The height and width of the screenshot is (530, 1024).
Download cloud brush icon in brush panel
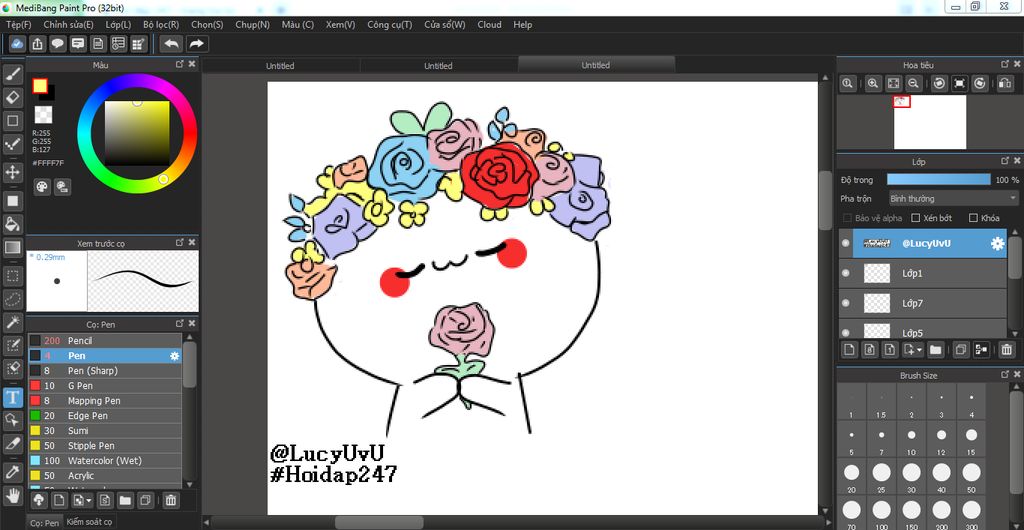(x=39, y=501)
